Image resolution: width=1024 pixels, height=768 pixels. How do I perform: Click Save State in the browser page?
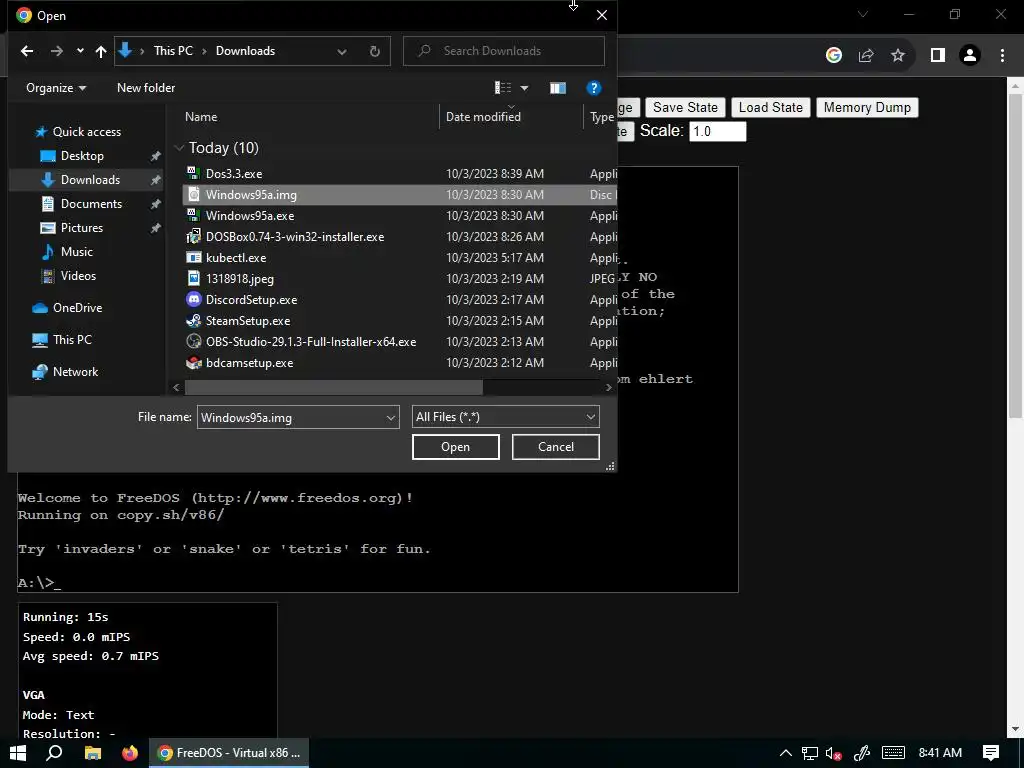coord(685,108)
